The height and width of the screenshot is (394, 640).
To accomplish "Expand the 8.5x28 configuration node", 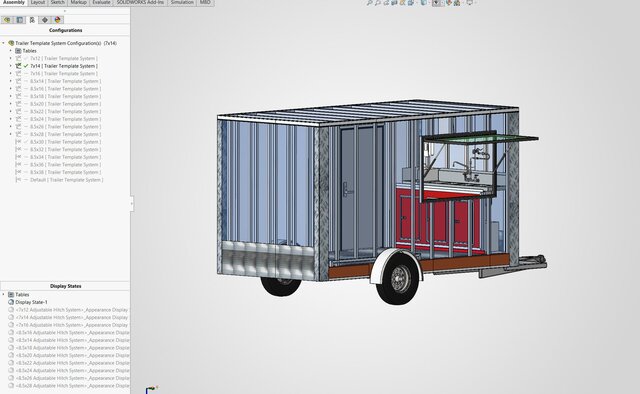I will pyautogui.click(x=11, y=134).
